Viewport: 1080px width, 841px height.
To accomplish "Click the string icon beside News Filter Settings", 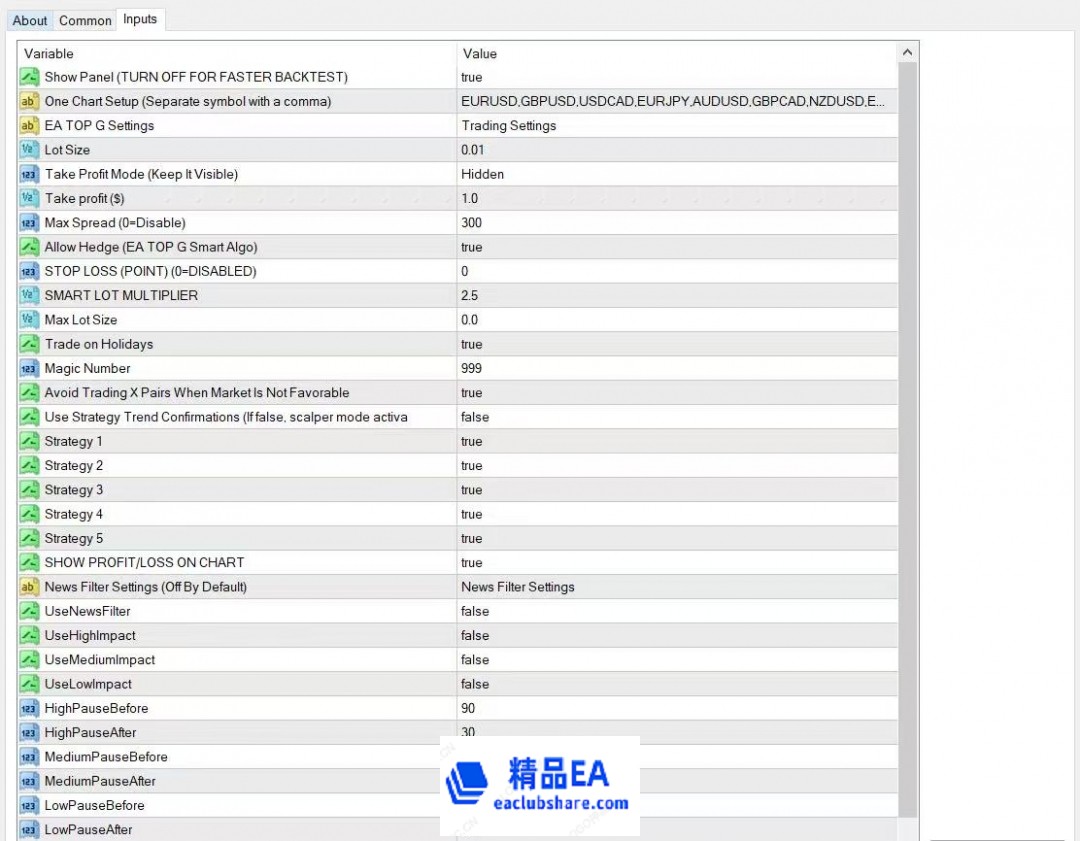I will pos(29,587).
